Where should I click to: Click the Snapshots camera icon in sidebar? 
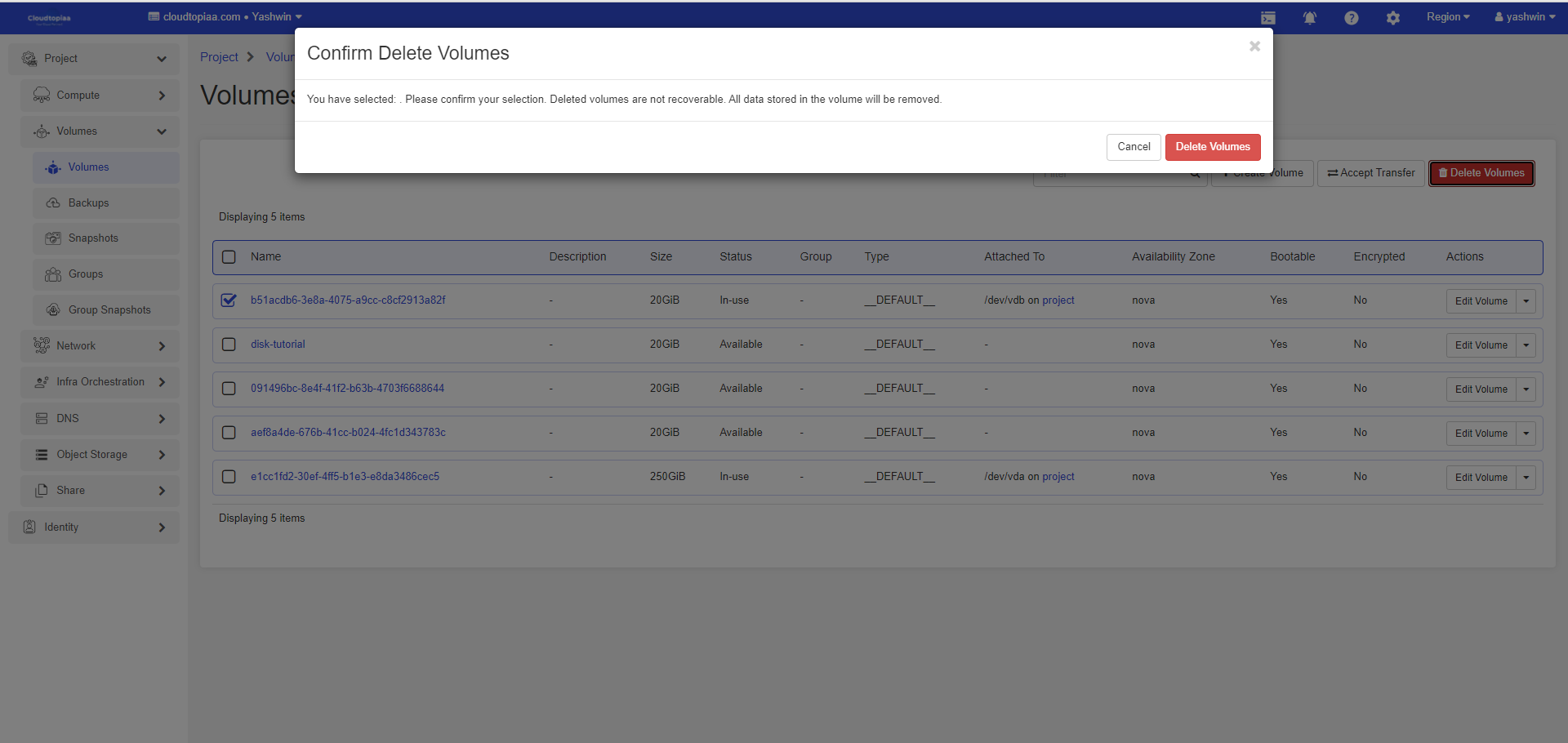(x=53, y=238)
